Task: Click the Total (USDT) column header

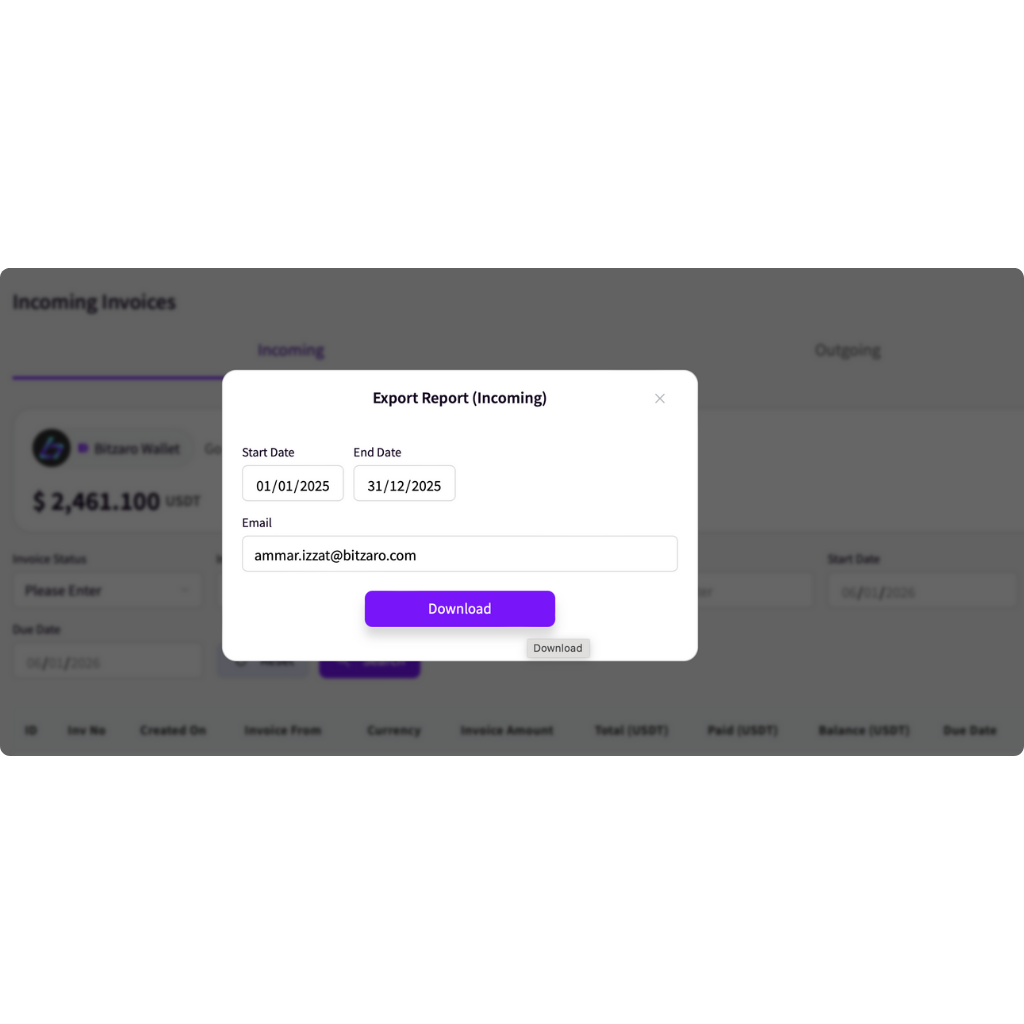Action: [x=632, y=730]
